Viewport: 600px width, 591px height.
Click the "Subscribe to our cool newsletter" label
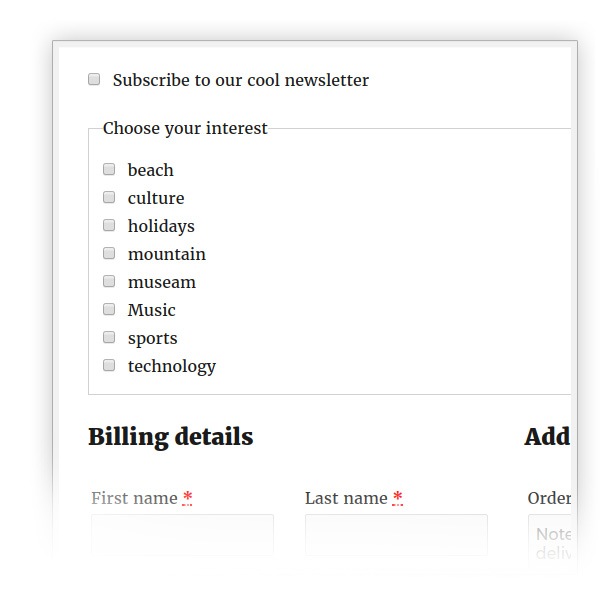[x=240, y=80]
